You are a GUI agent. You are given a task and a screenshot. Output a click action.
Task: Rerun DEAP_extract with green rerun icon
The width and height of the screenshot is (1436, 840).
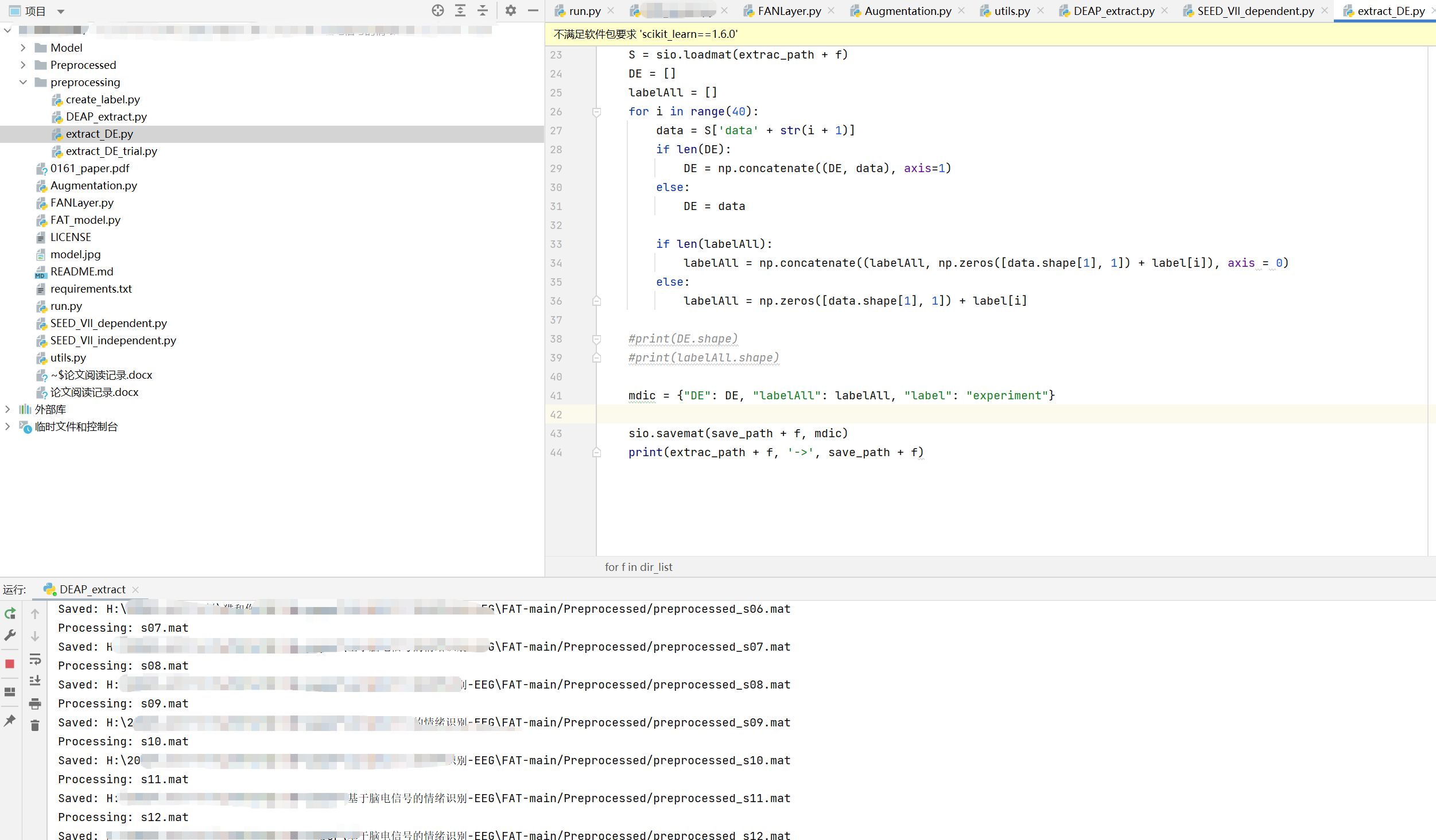(x=10, y=614)
